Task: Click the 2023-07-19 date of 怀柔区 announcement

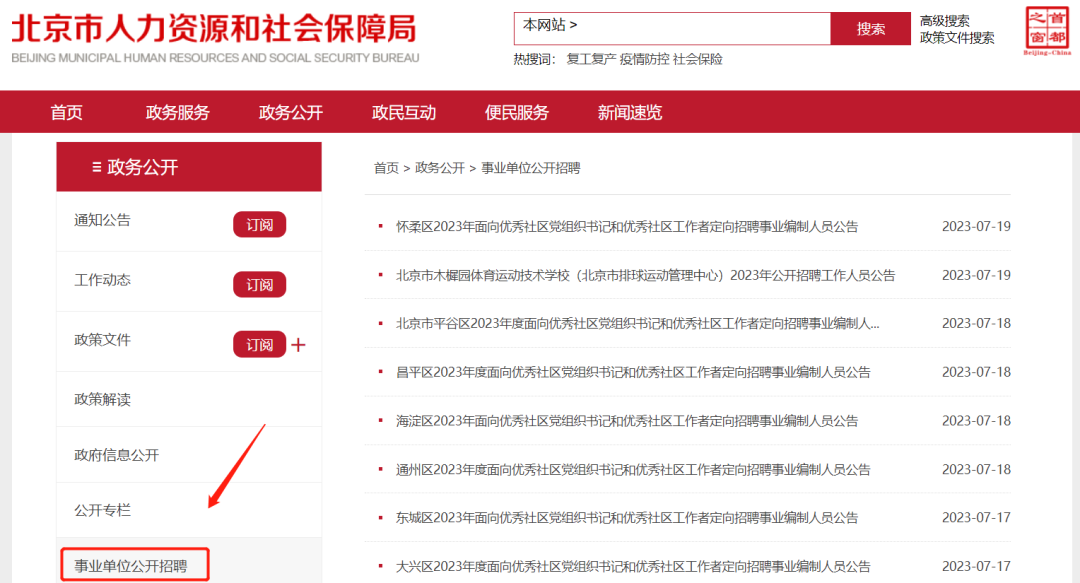Action: (x=976, y=227)
